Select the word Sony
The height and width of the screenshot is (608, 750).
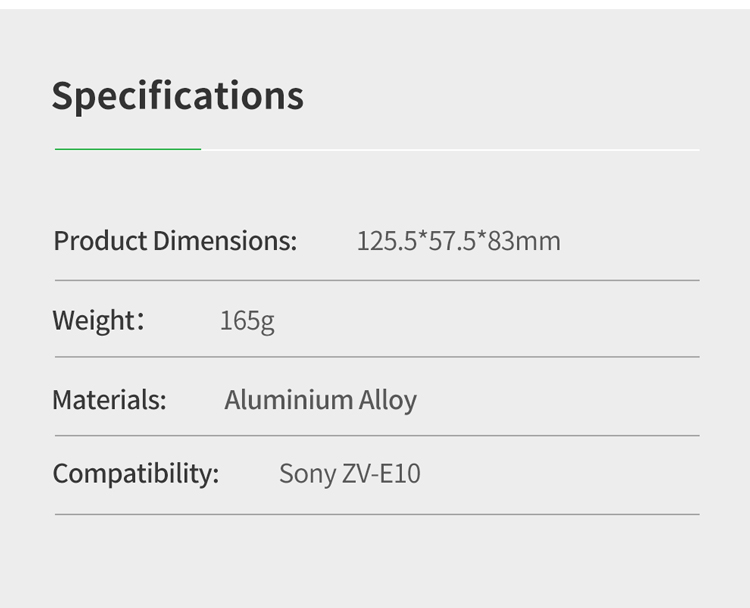[308, 473]
